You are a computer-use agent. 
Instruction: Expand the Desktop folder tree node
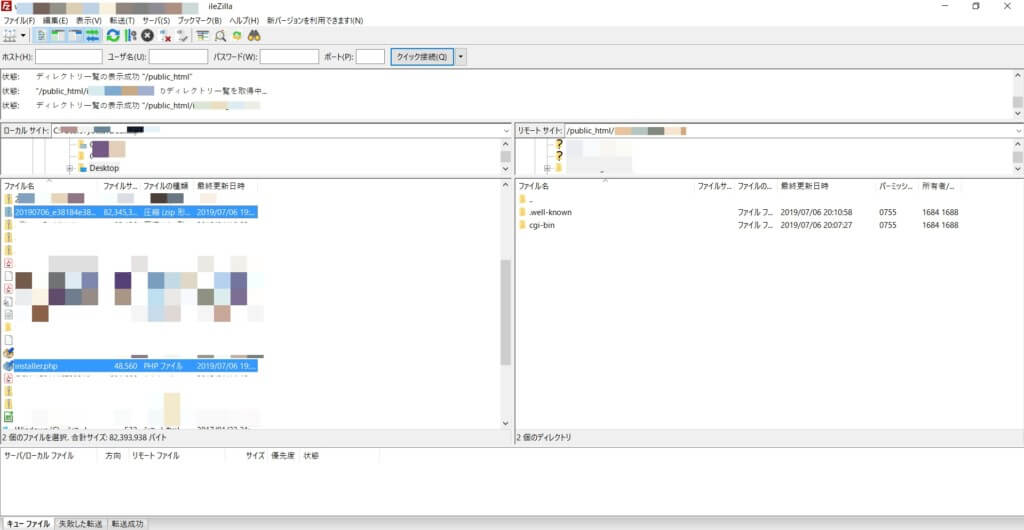pyautogui.click(x=69, y=168)
